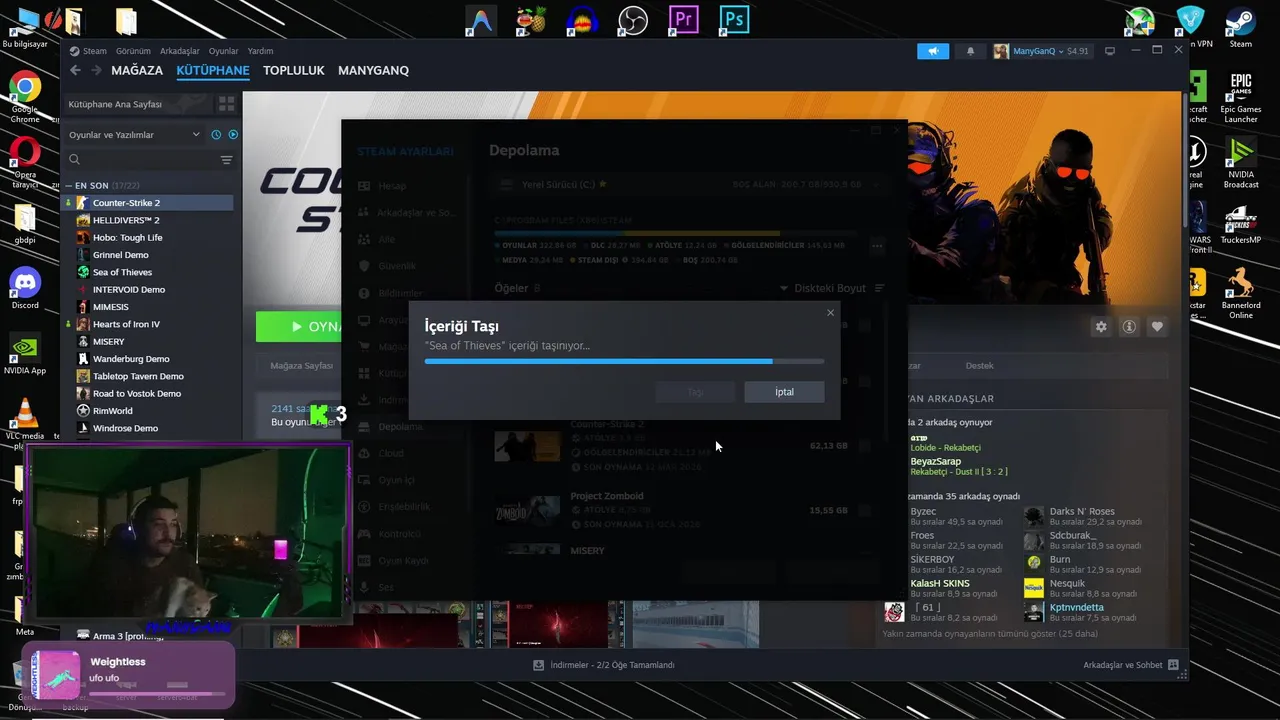Open the Destek tab
Image resolution: width=1280 pixels, height=720 pixels.
point(979,366)
